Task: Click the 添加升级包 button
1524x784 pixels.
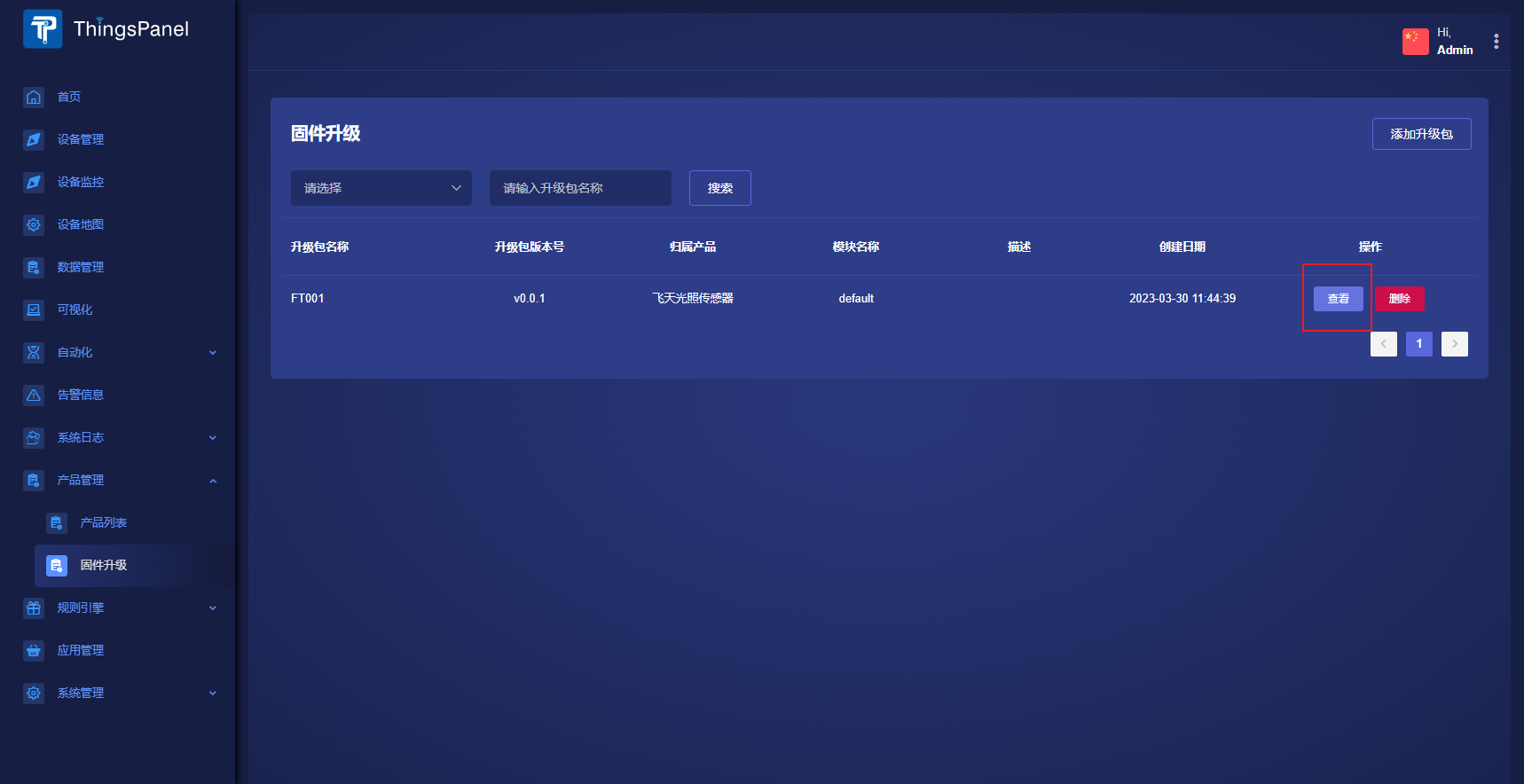Action: 1421,134
